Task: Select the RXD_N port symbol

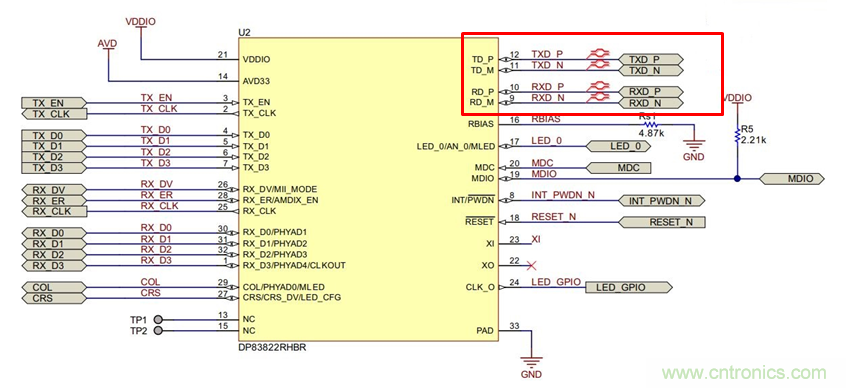Action: [x=651, y=103]
